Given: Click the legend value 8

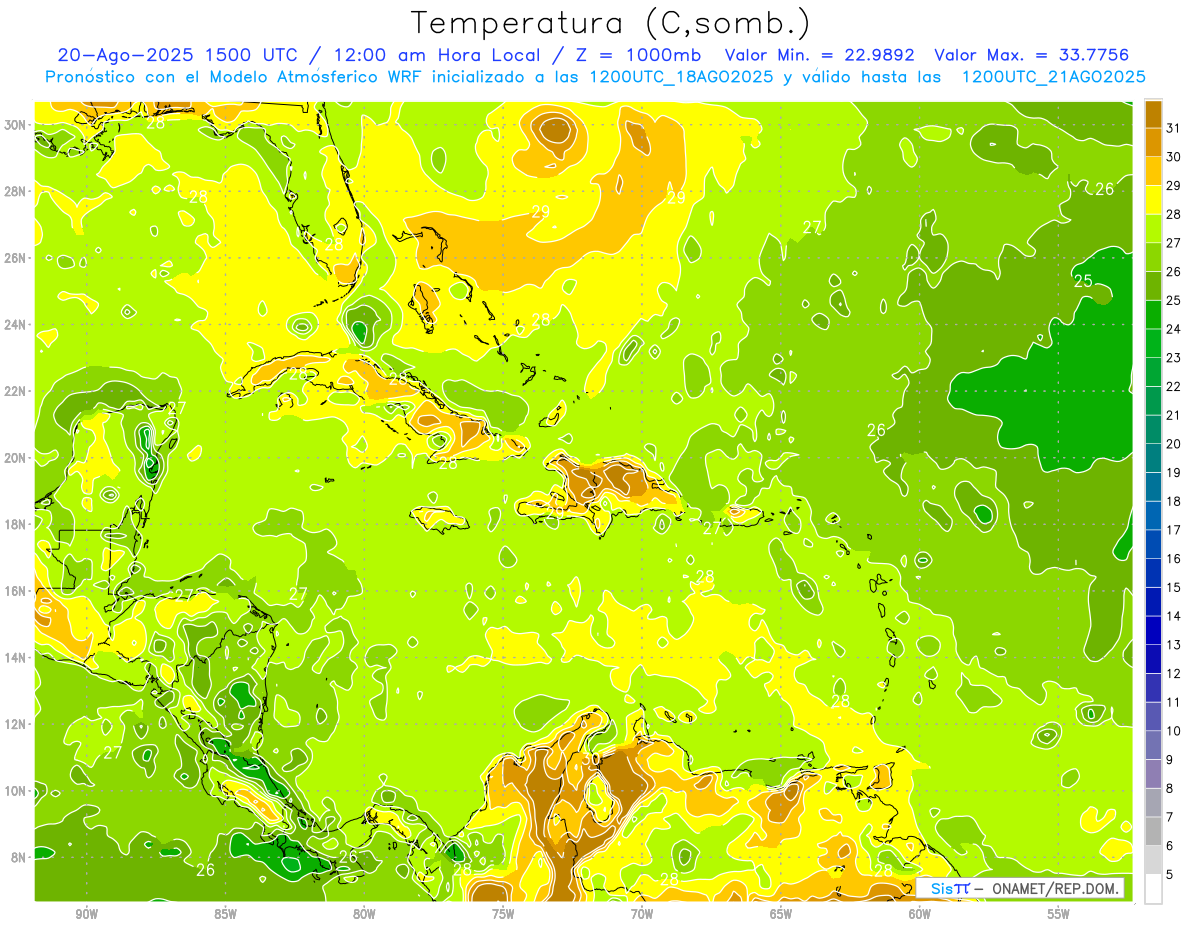Looking at the screenshot, I should pos(1170,788).
